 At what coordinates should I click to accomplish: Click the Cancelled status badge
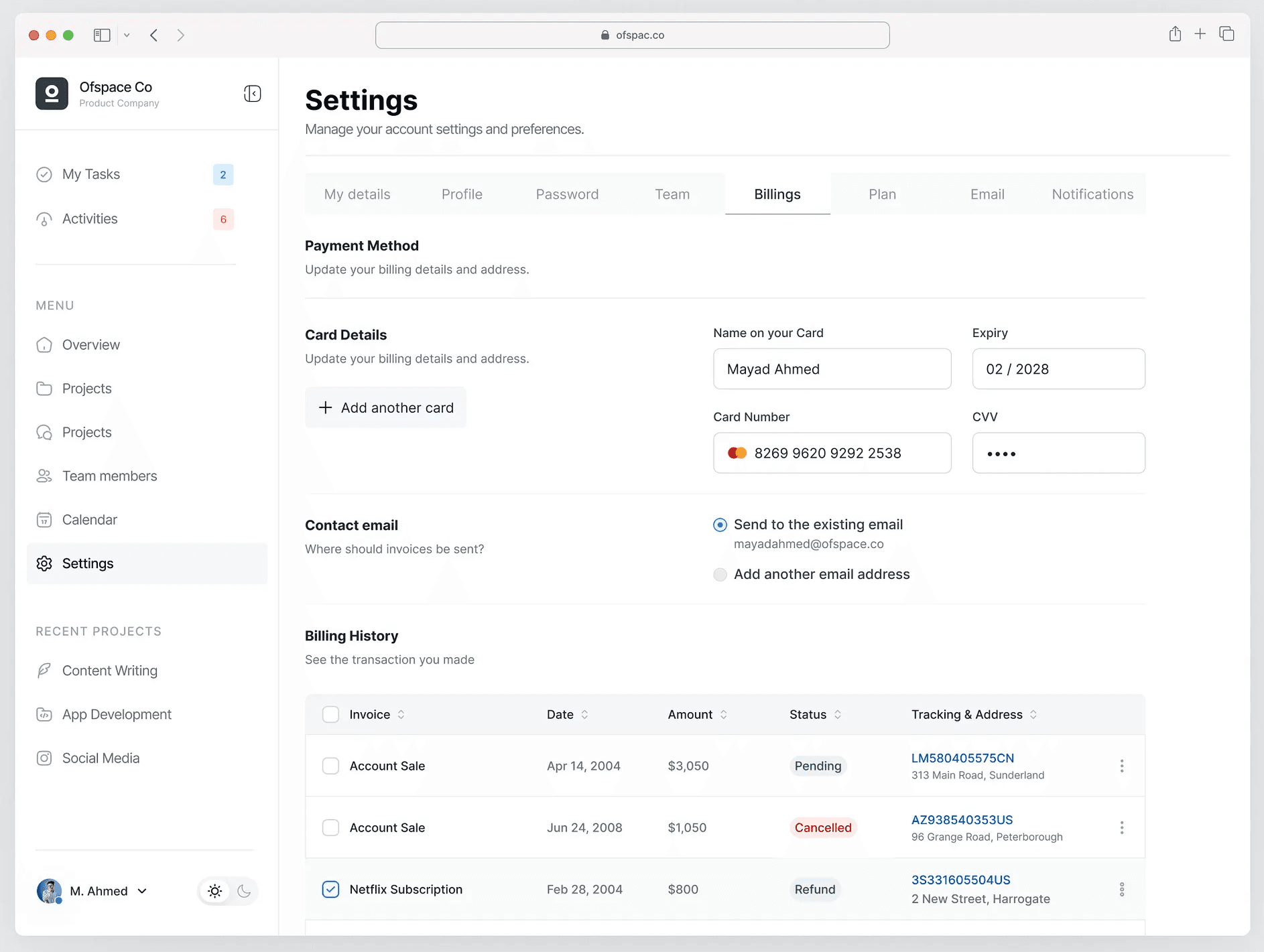click(823, 827)
